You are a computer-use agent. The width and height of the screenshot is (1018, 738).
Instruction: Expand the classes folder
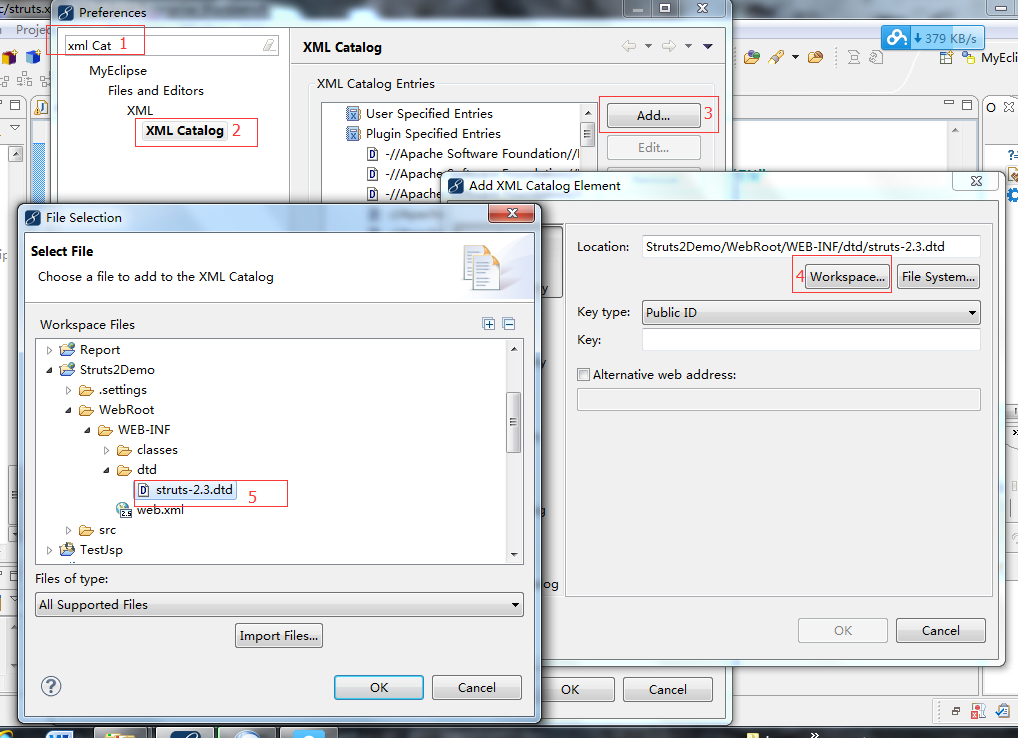click(x=106, y=450)
